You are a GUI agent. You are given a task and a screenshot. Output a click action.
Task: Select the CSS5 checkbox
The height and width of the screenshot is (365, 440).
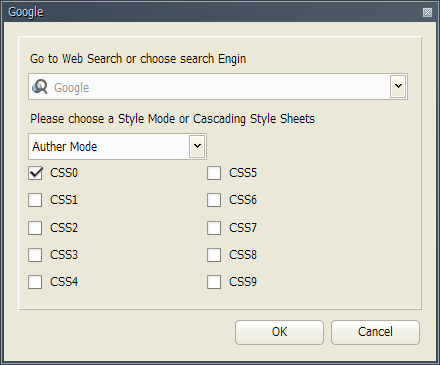pos(214,173)
